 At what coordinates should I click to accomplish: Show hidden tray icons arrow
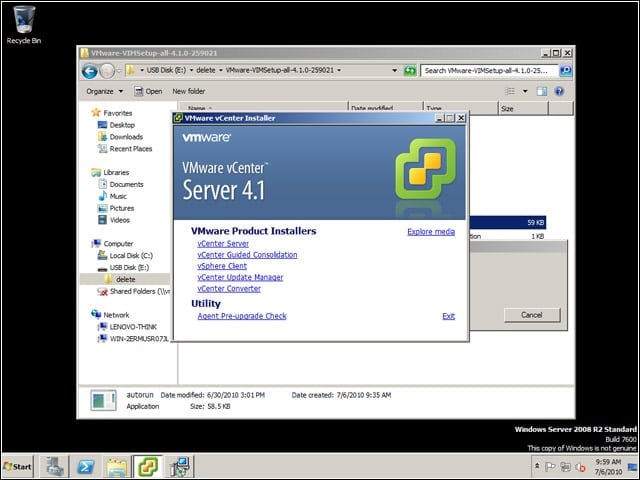click(538, 466)
